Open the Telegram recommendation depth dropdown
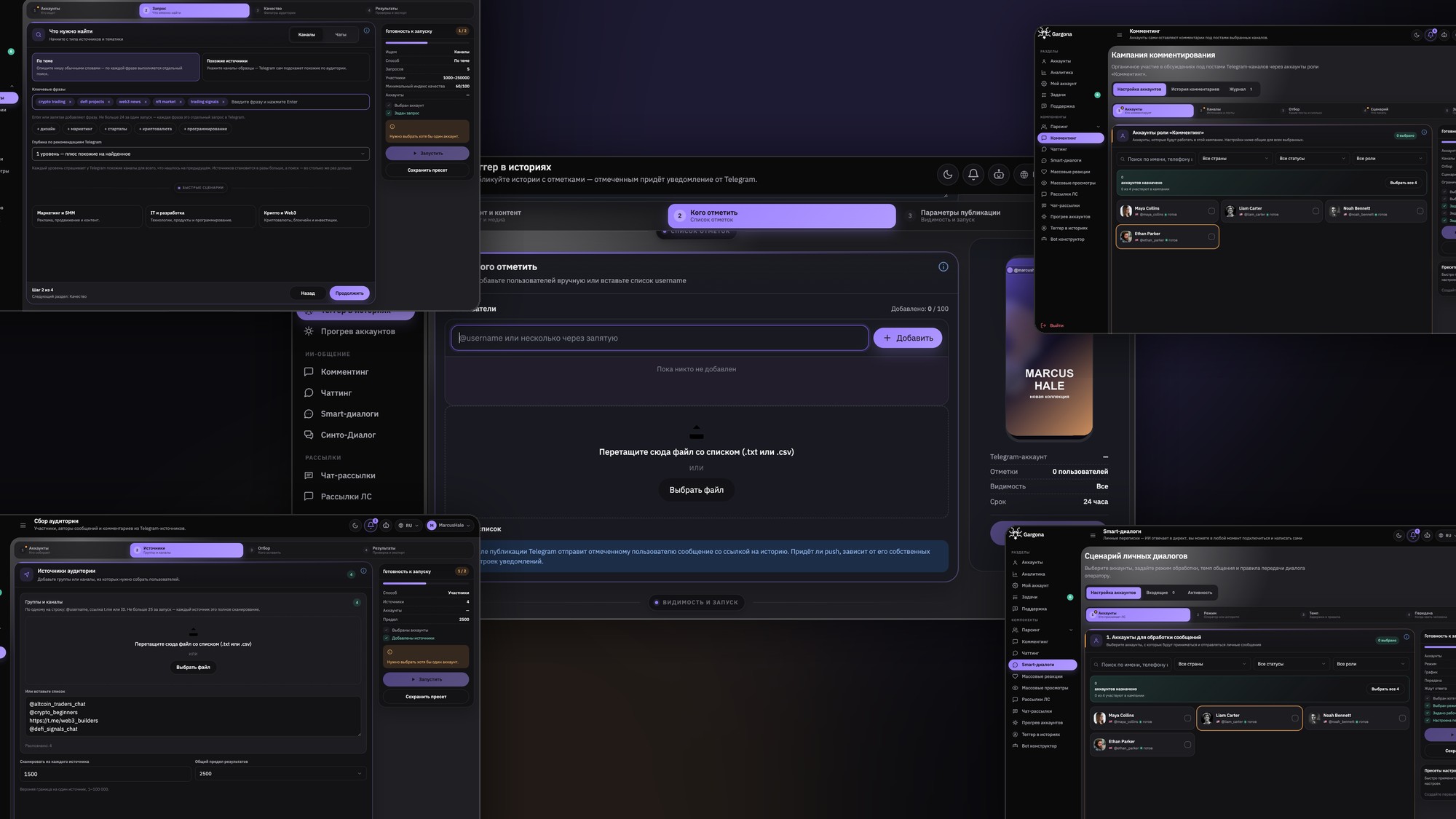The width and height of the screenshot is (1456, 819). click(200, 154)
